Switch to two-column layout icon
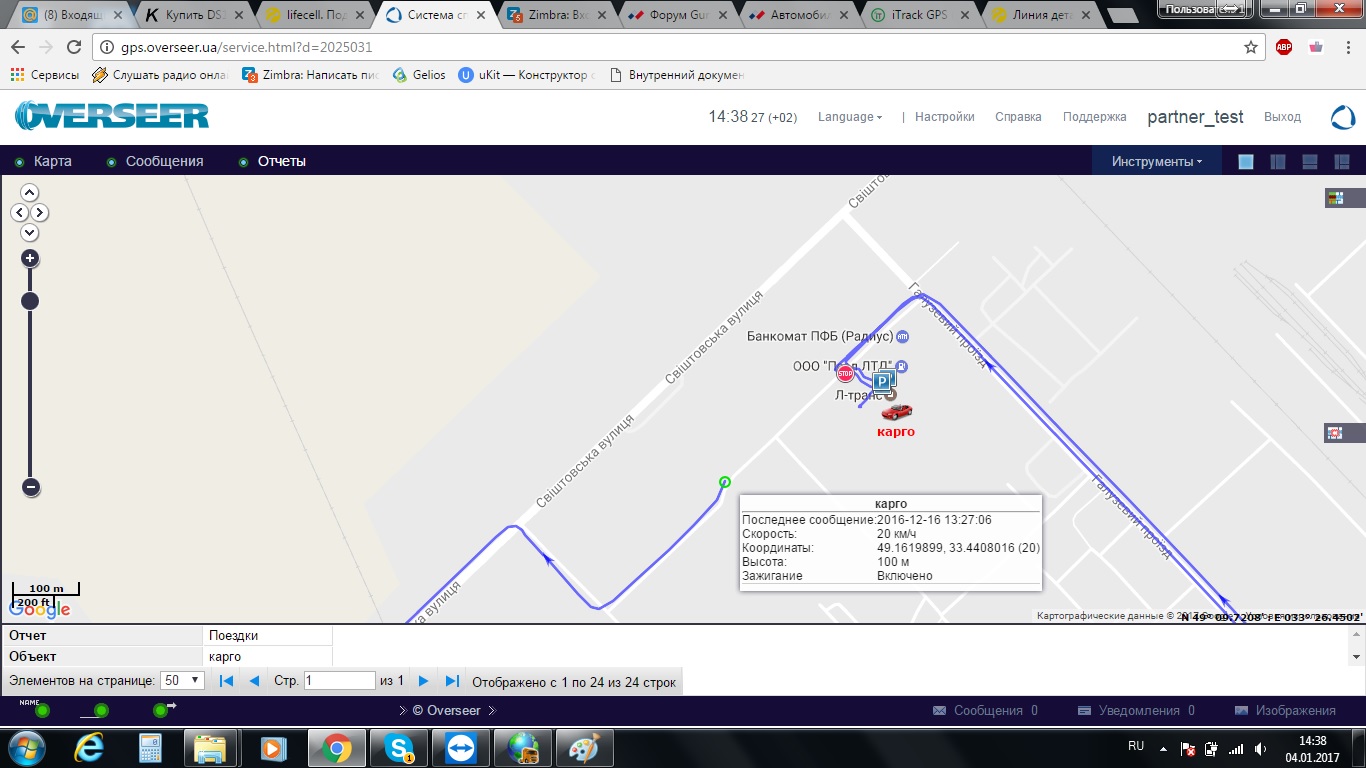1366x768 pixels. [x=1278, y=162]
